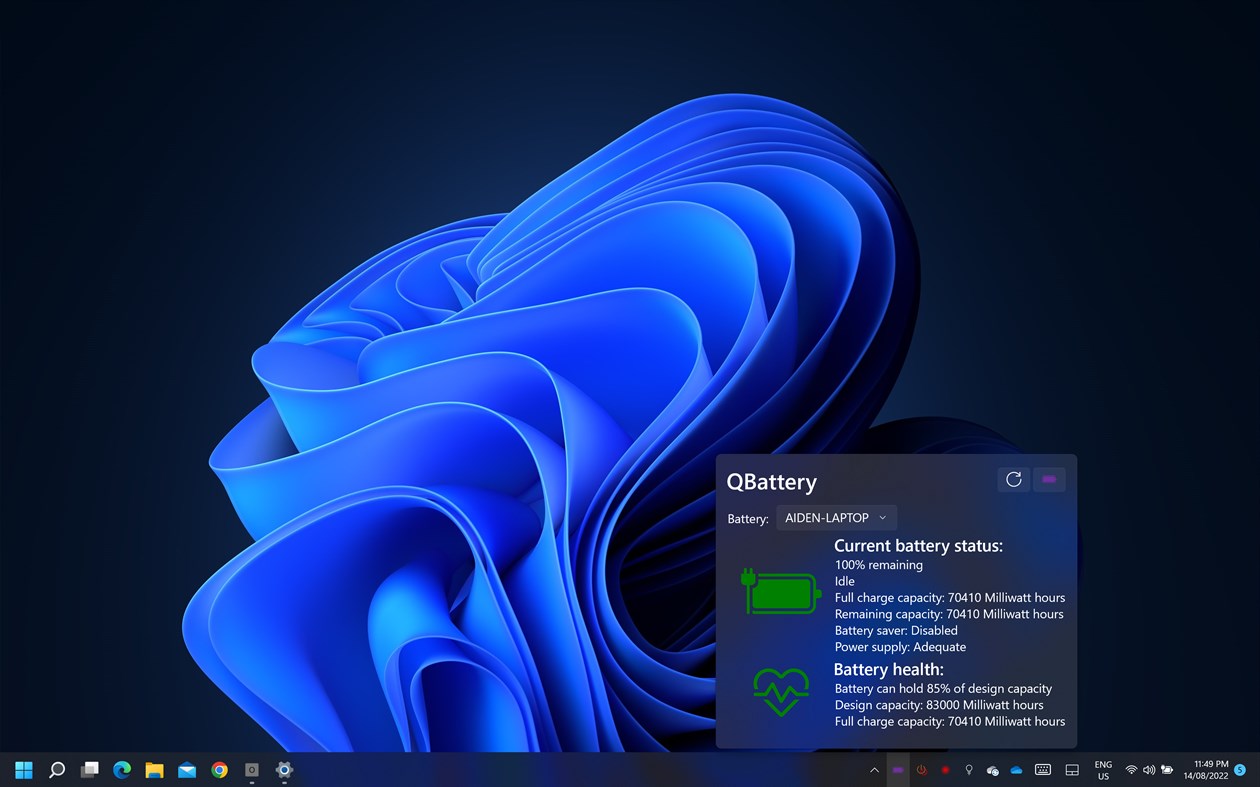Toggle Wi-Fi from the tray network icon
The width and height of the screenshot is (1260, 787).
click(1131, 770)
